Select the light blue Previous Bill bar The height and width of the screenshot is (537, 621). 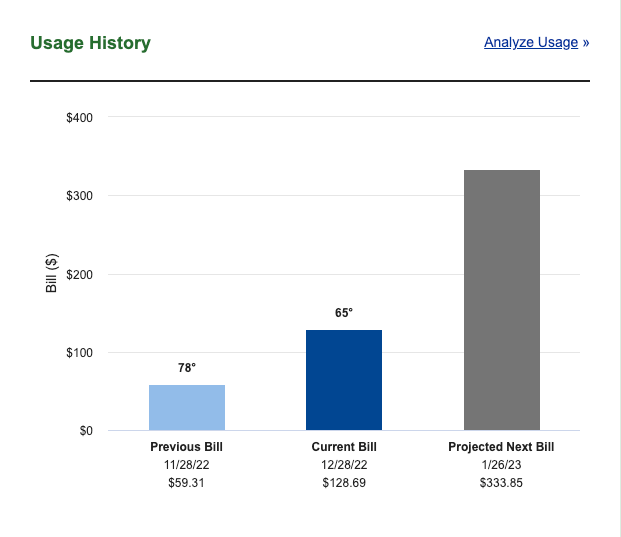(x=186, y=408)
